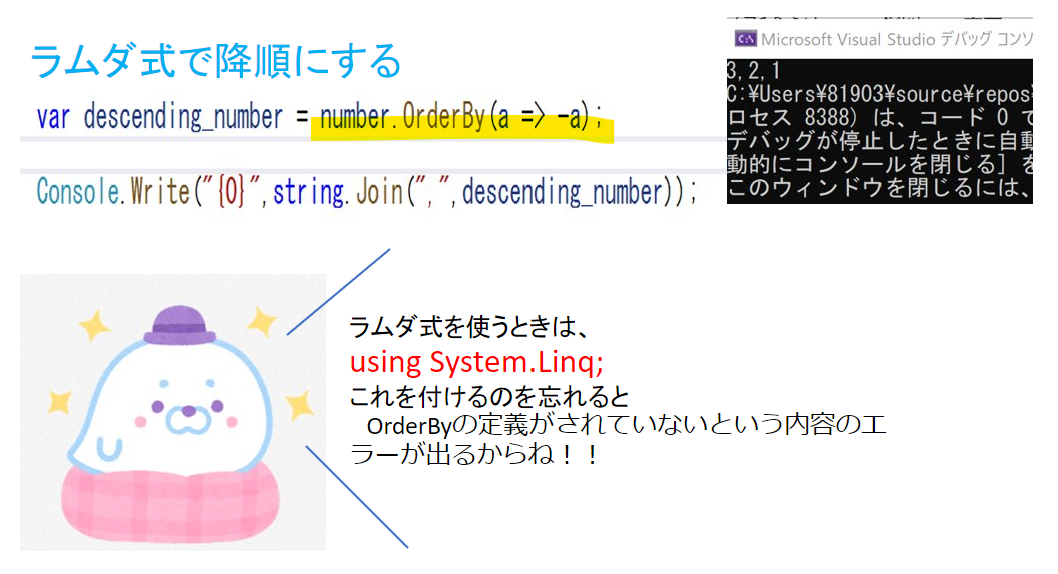Click the デバッグが停止したときに console line
This screenshot has width=1058, height=574.
click(880, 141)
